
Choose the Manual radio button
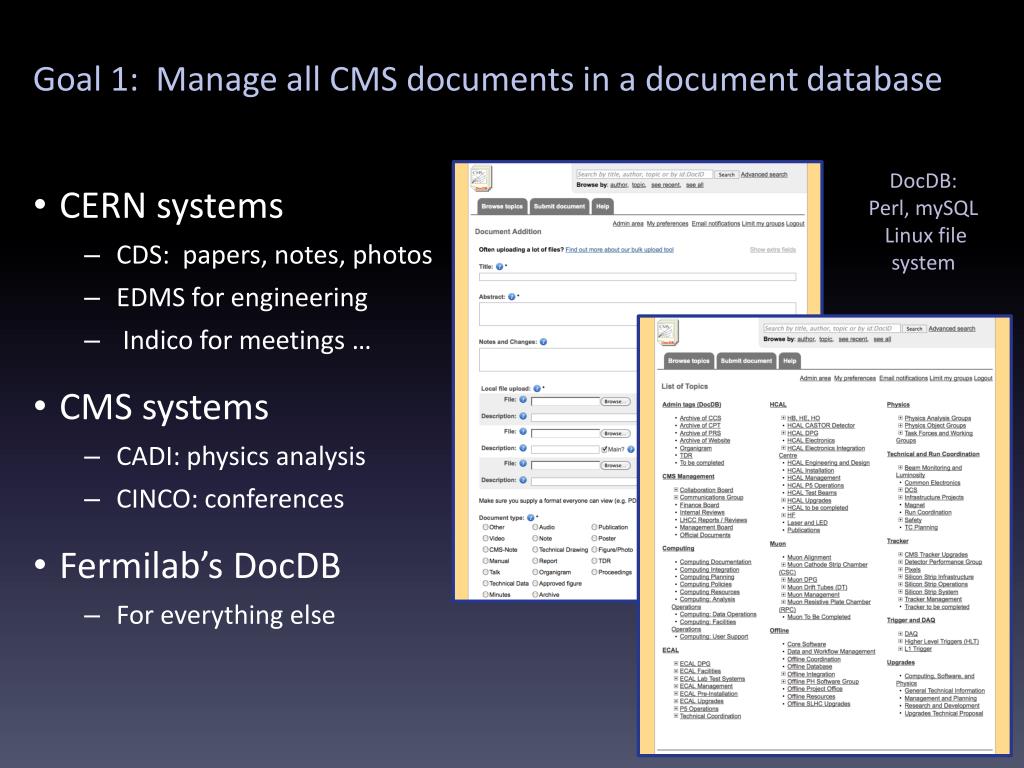485,560
